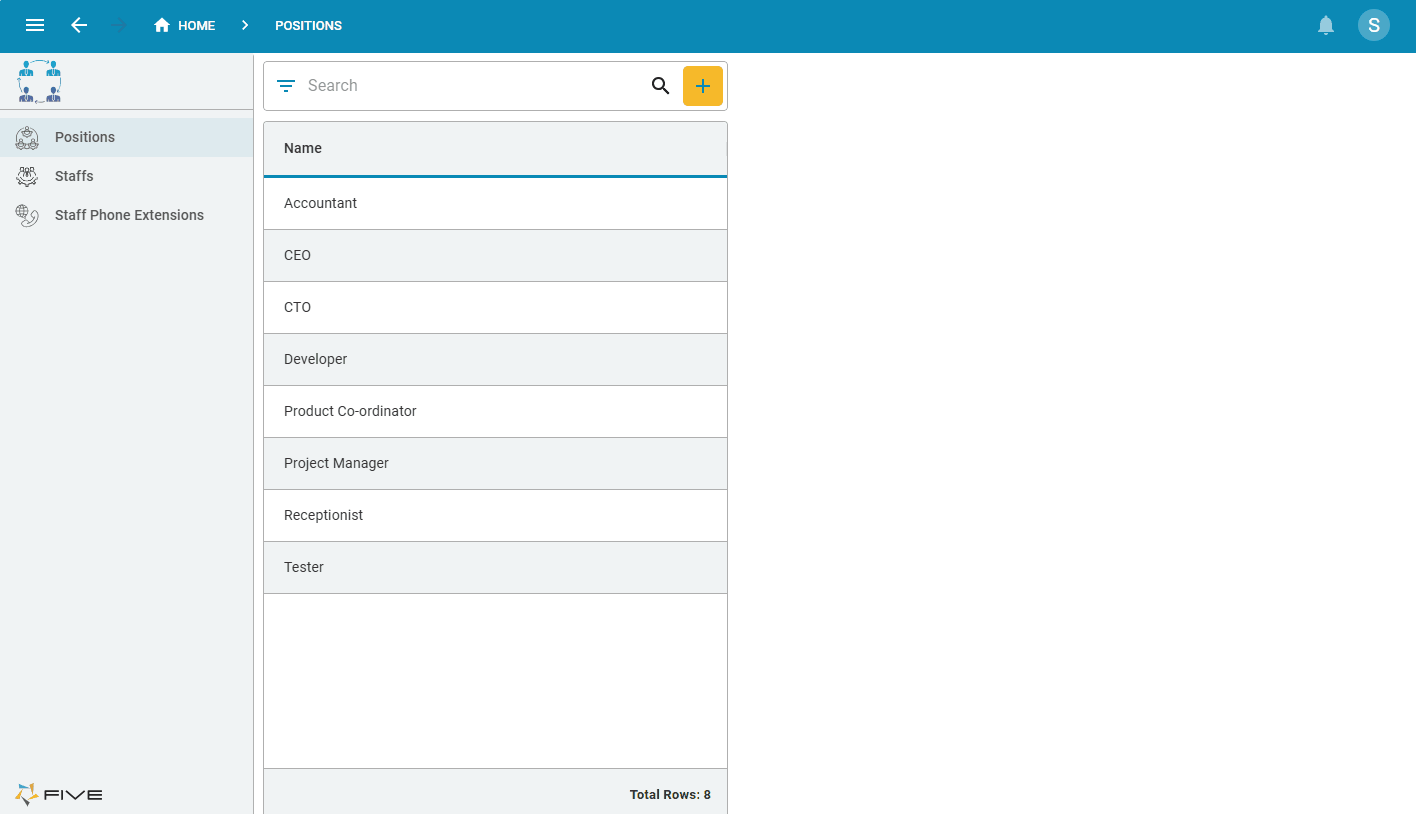Click the POSITIONS breadcrumb label

pyautogui.click(x=308, y=25)
